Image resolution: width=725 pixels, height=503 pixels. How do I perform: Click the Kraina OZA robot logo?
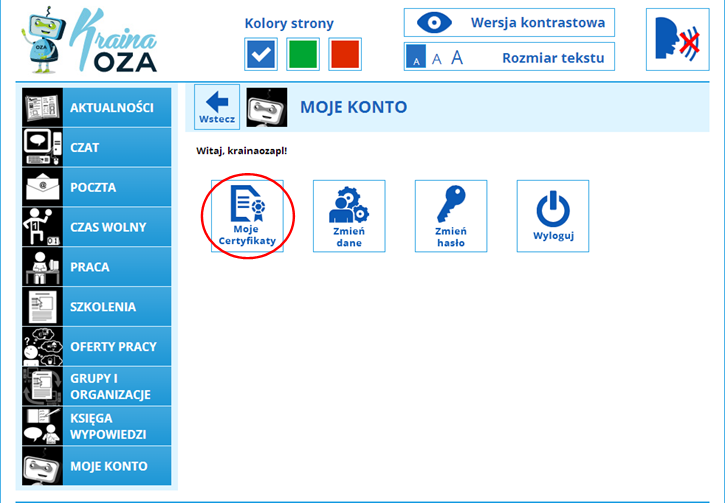pos(89,40)
